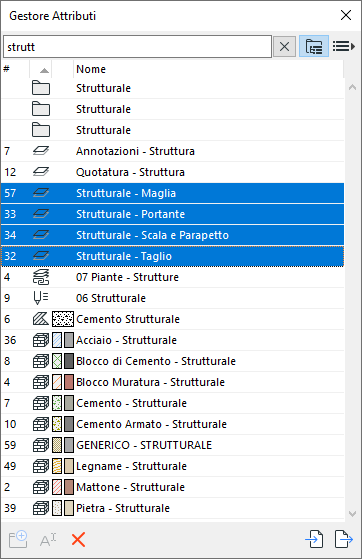The width and height of the screenshot is (362, 559).
Task: Click layer icon of Quotatura - Struttura
Action: pos(41,172)
